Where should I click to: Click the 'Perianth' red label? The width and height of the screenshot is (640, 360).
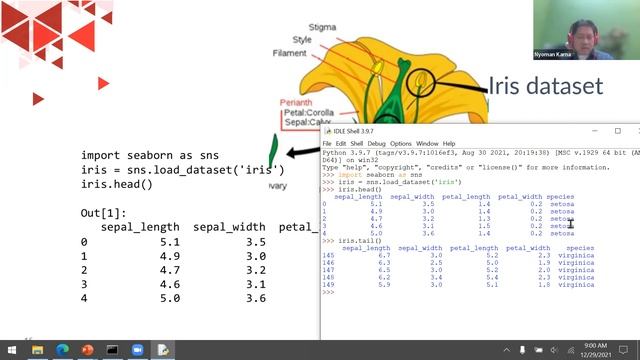click(296, 102)
